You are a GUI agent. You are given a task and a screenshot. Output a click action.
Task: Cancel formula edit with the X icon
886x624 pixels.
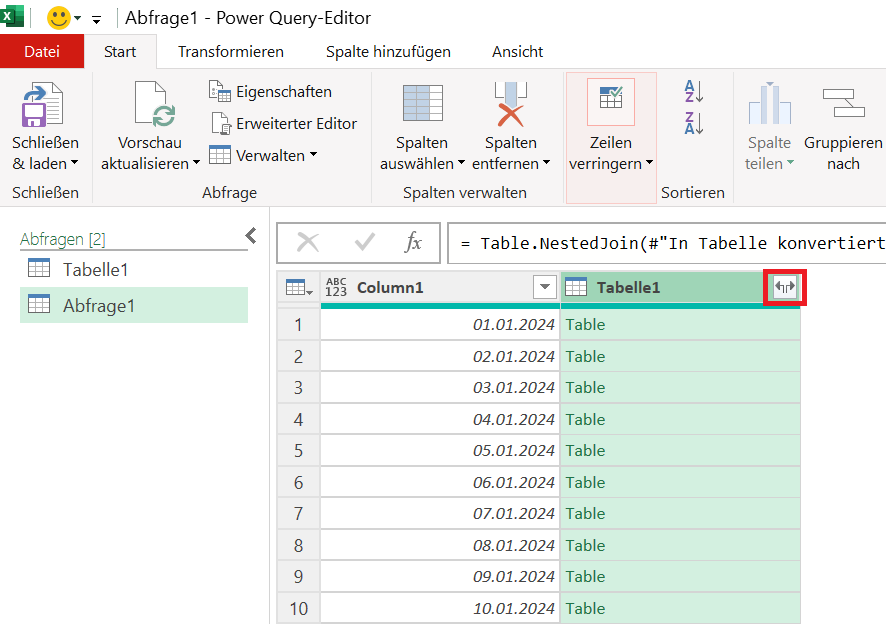(308, 243)
